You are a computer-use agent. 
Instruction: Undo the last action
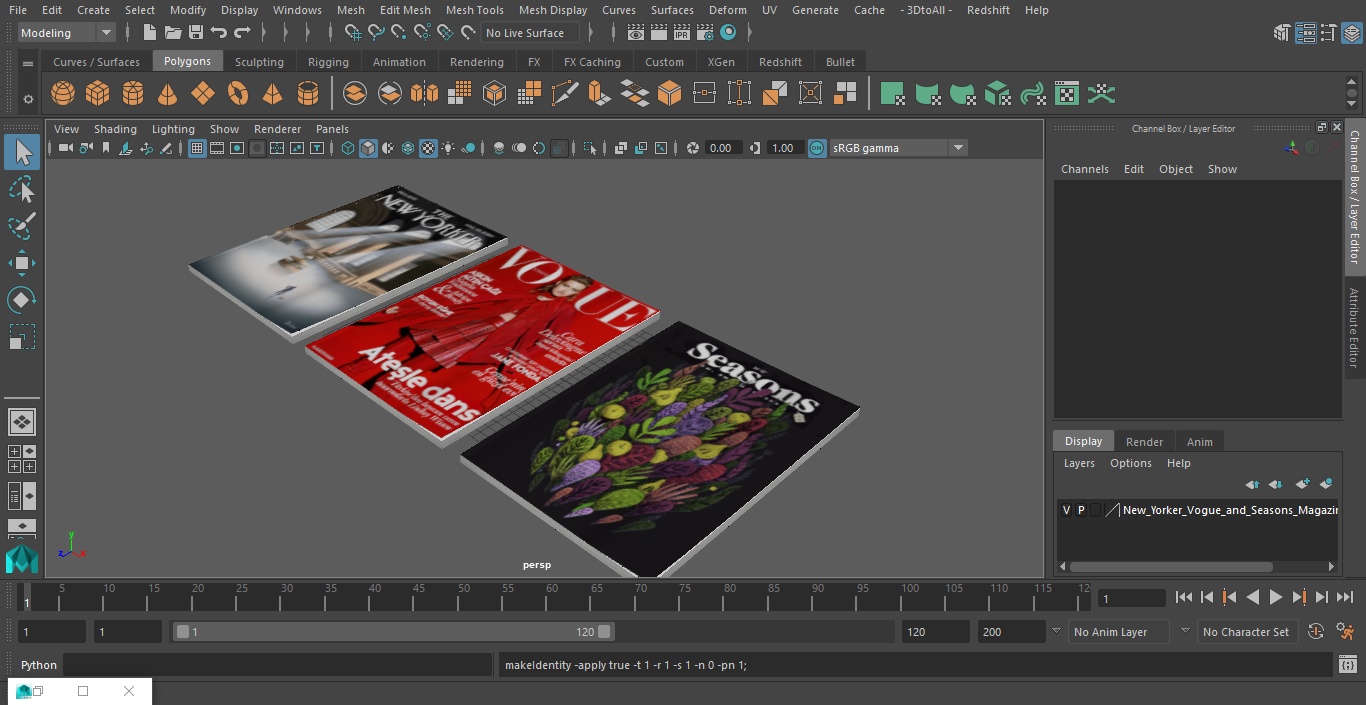pos(219,33)
